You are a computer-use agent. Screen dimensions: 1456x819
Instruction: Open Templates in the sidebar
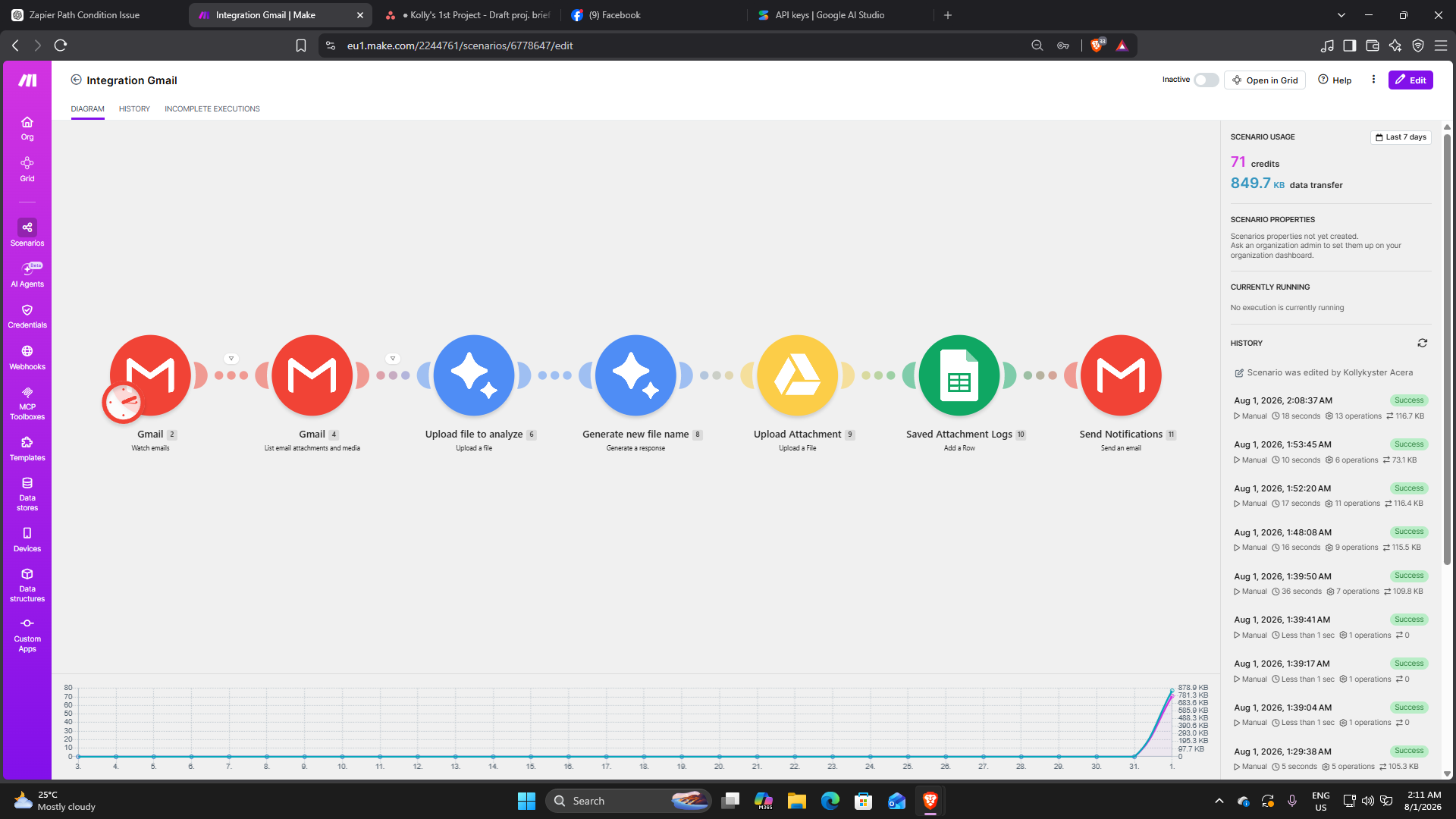point(27,448)
